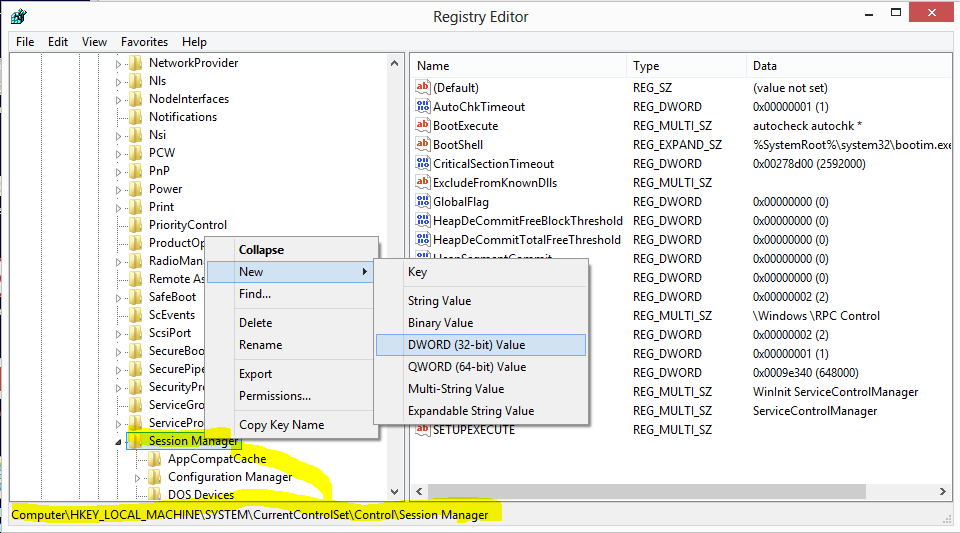Select DWORD (32-bit) Value
Viewport: 960px width, 533px height.
click(x=481, y=345)
